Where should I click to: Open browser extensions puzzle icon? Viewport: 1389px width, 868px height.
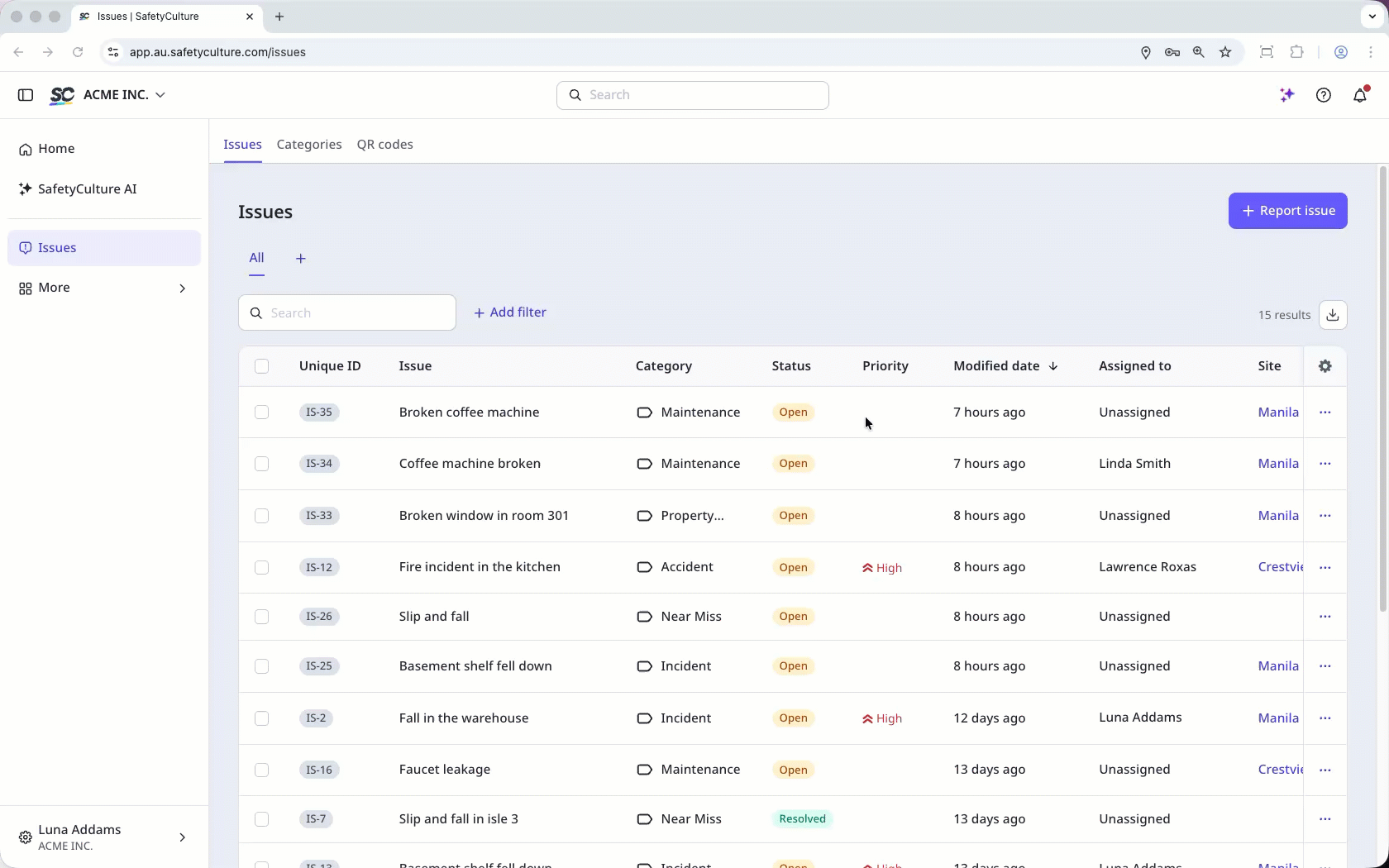coord(1296,52)
